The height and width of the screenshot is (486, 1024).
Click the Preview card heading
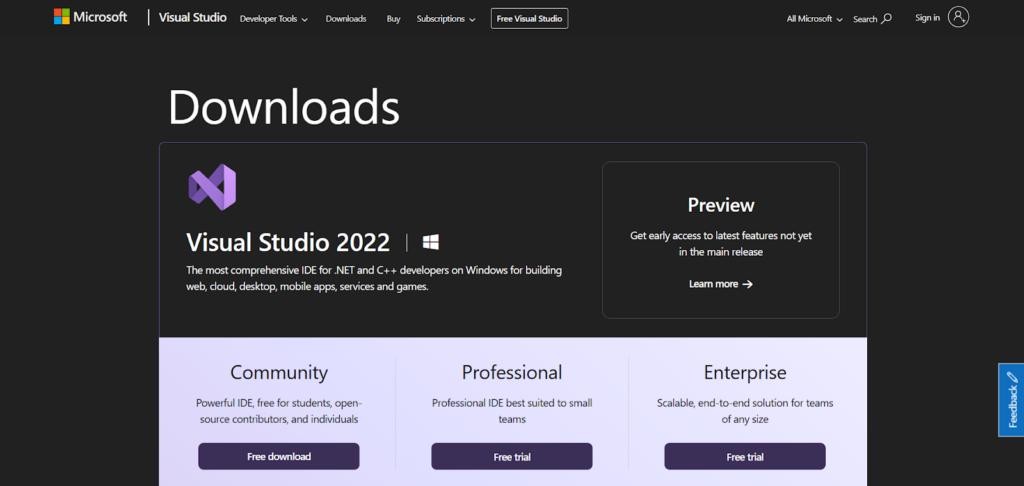coord(721,205)
